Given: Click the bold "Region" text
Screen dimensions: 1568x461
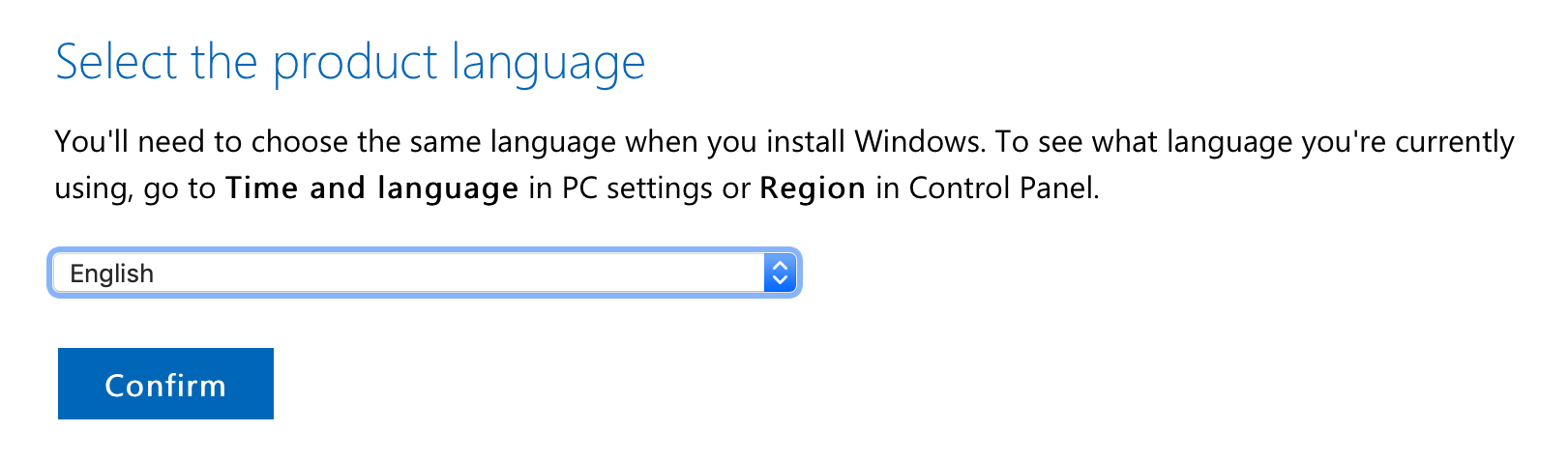Looking at the screenshot, I should click(x=812, y=187).
